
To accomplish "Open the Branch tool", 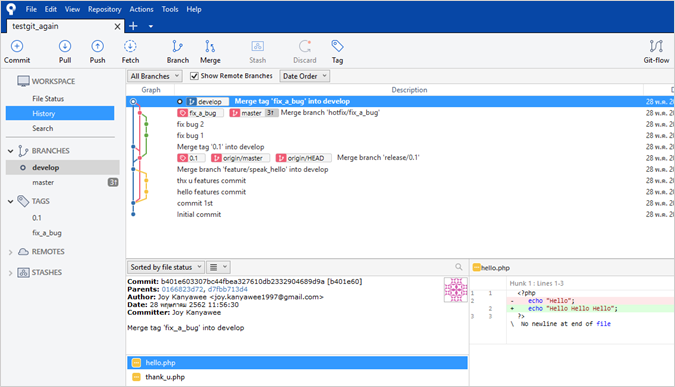I will pos(178,52).
